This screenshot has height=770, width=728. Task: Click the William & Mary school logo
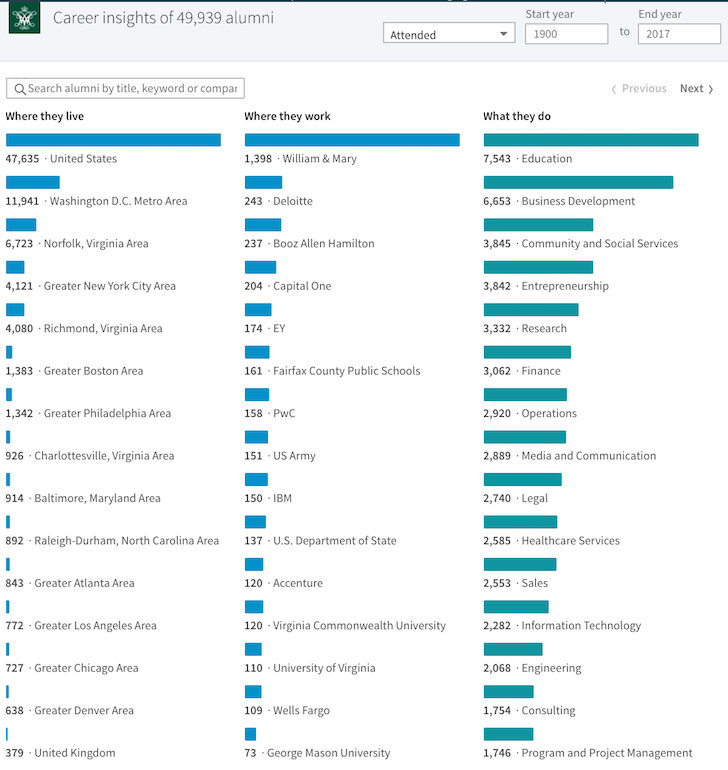pyautogui.click(x=24, y=18)
